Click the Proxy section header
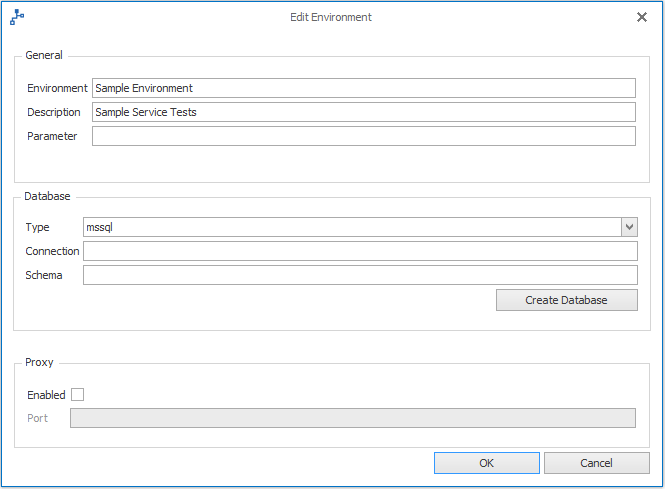Viewport: 665px width, 489px height. [40, 362]
